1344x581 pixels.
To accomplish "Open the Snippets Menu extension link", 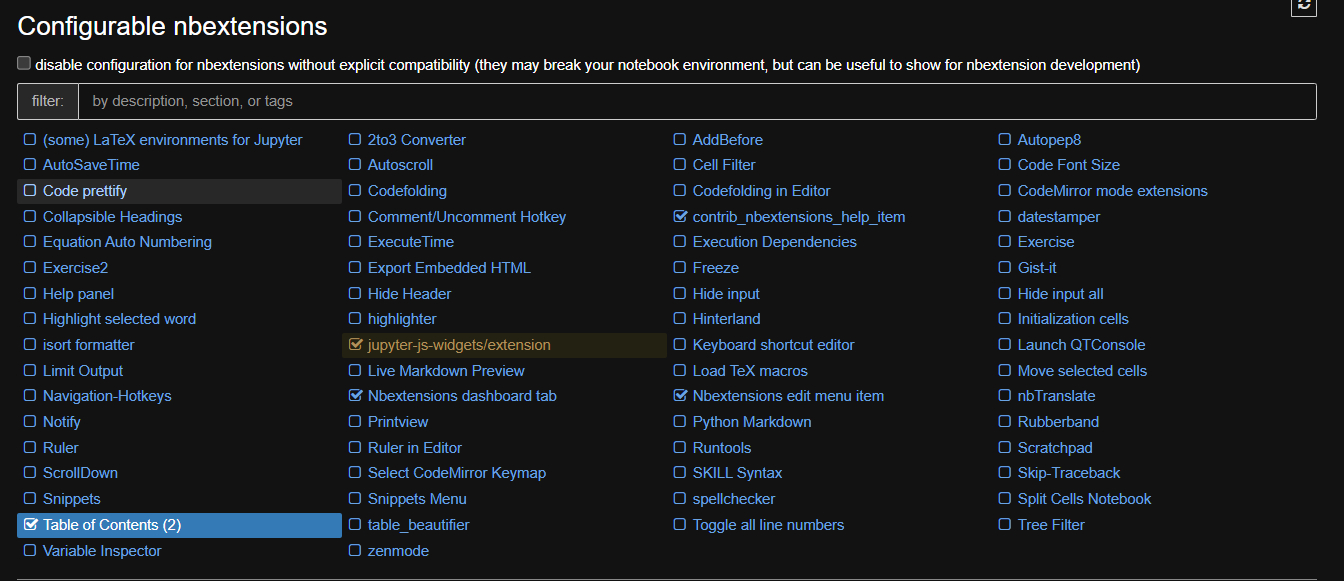I will (x=417, y=499).
